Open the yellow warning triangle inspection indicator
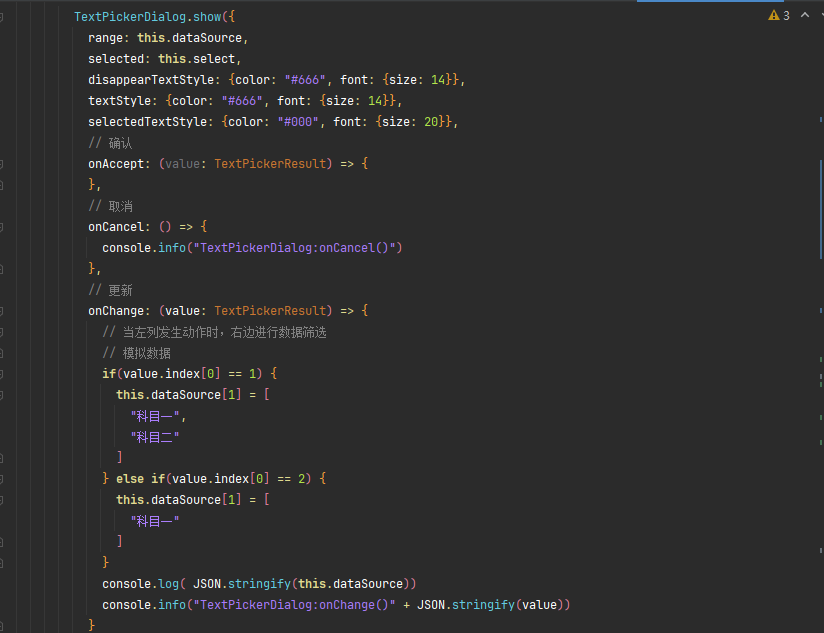 (774, 16)
